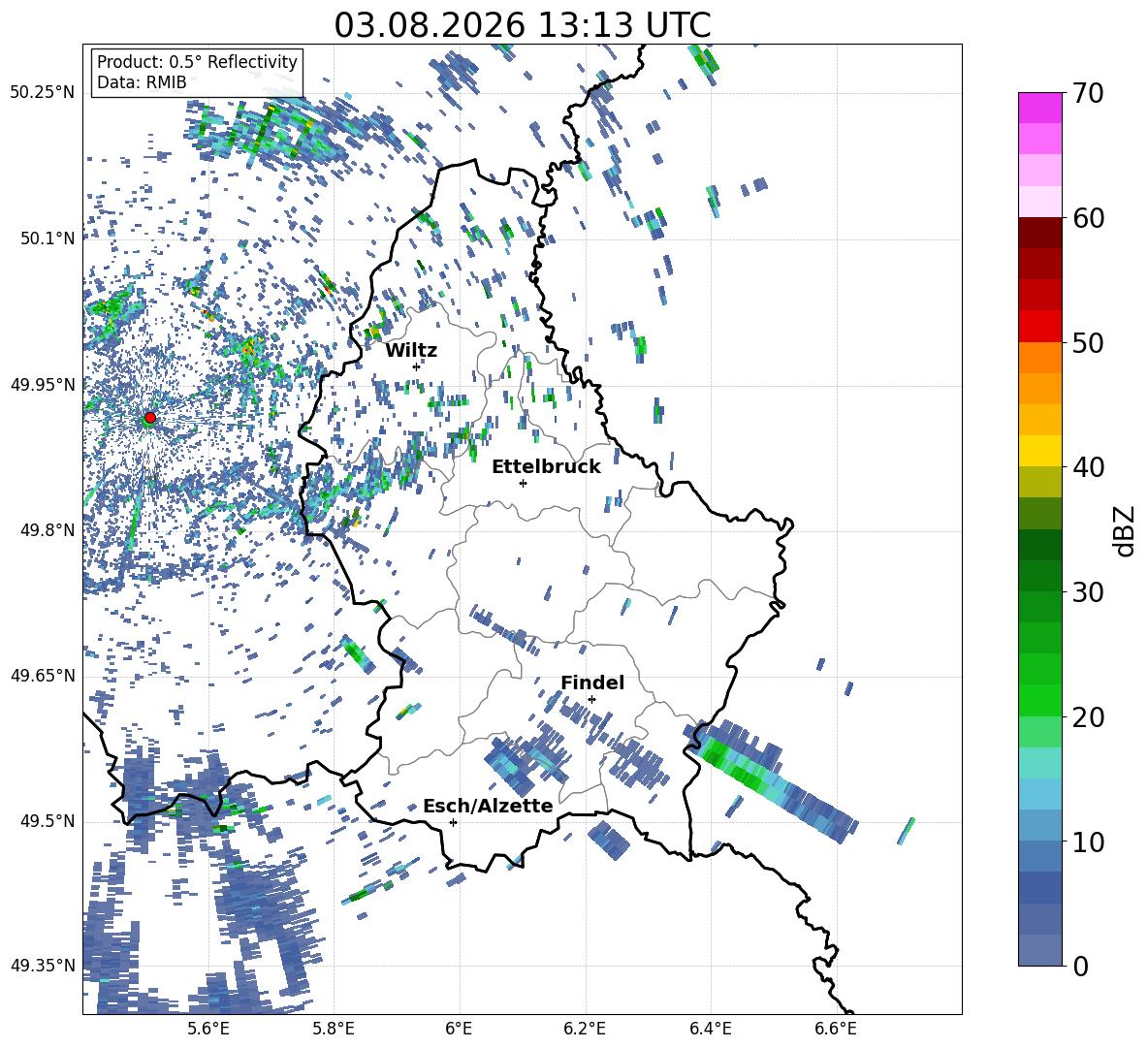The width and height of the screenshot is (1148, 1048).
Task: Click the yellow 40 dBZ colorbar segment
Action: click(1039, 451)
